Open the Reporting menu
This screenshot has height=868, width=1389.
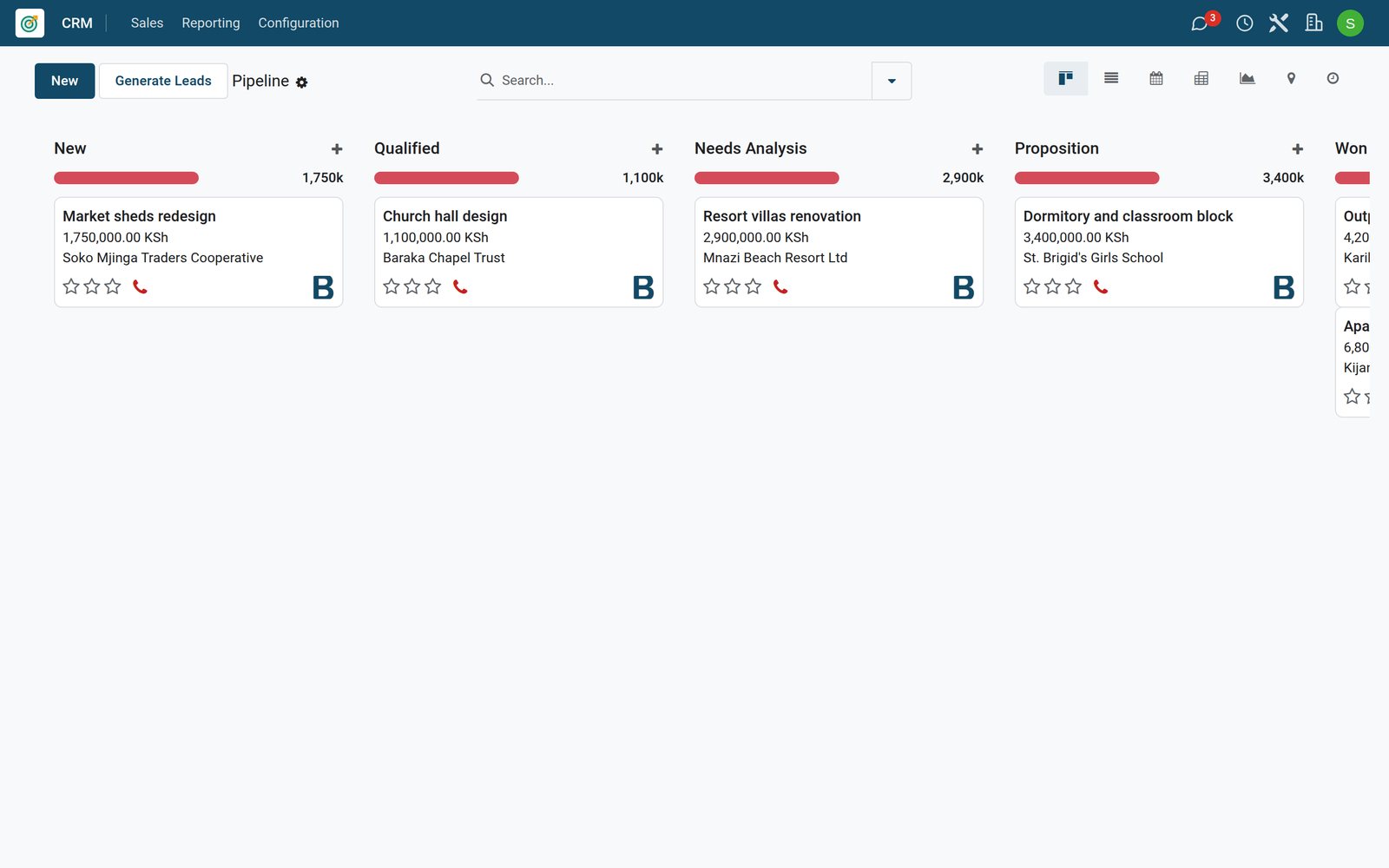211,23
